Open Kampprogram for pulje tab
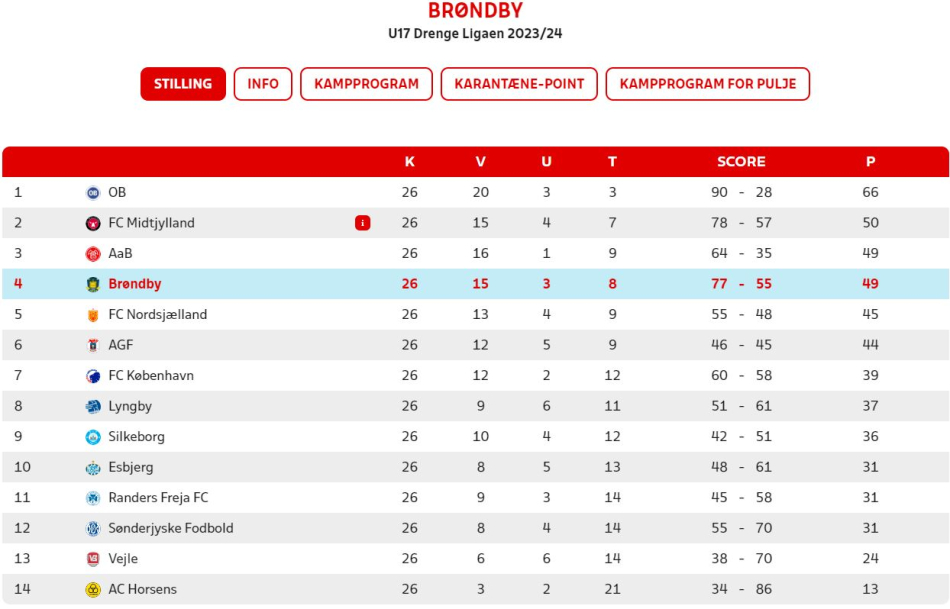The height and width of the screenshot is (609, 950). click(x=708, y=84)
